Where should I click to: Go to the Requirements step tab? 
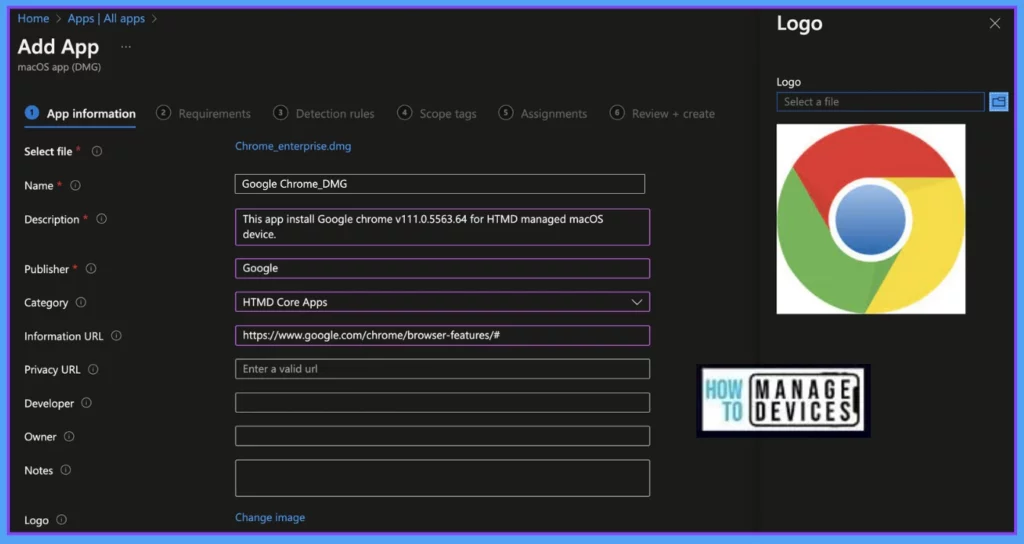point(203,114)
